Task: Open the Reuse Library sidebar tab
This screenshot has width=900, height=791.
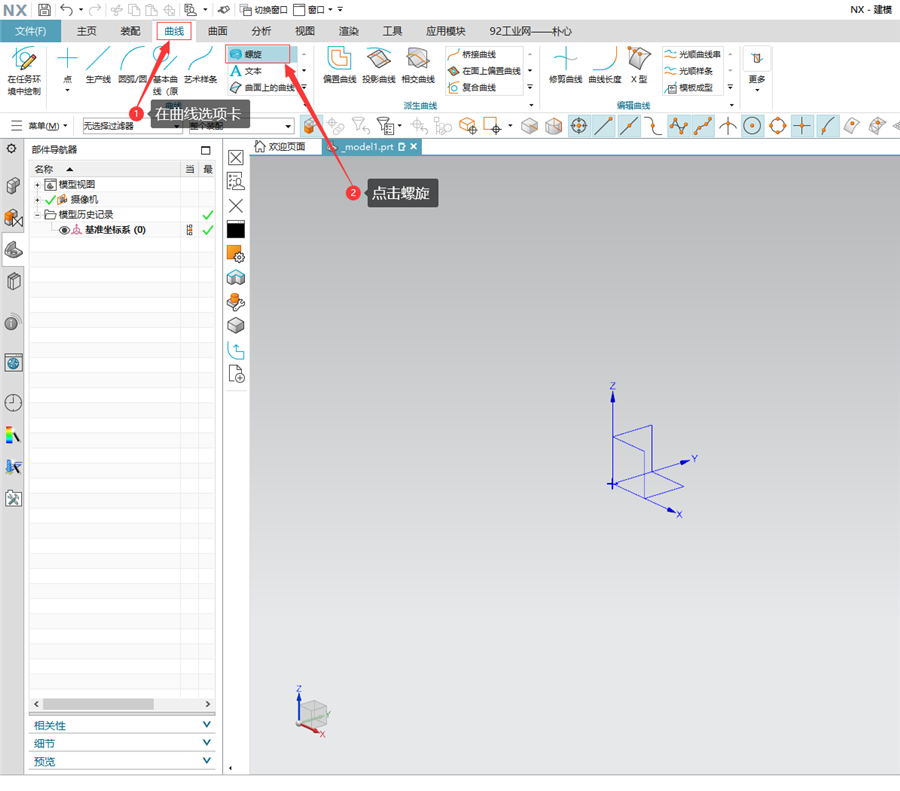Action: pos(13,281)
